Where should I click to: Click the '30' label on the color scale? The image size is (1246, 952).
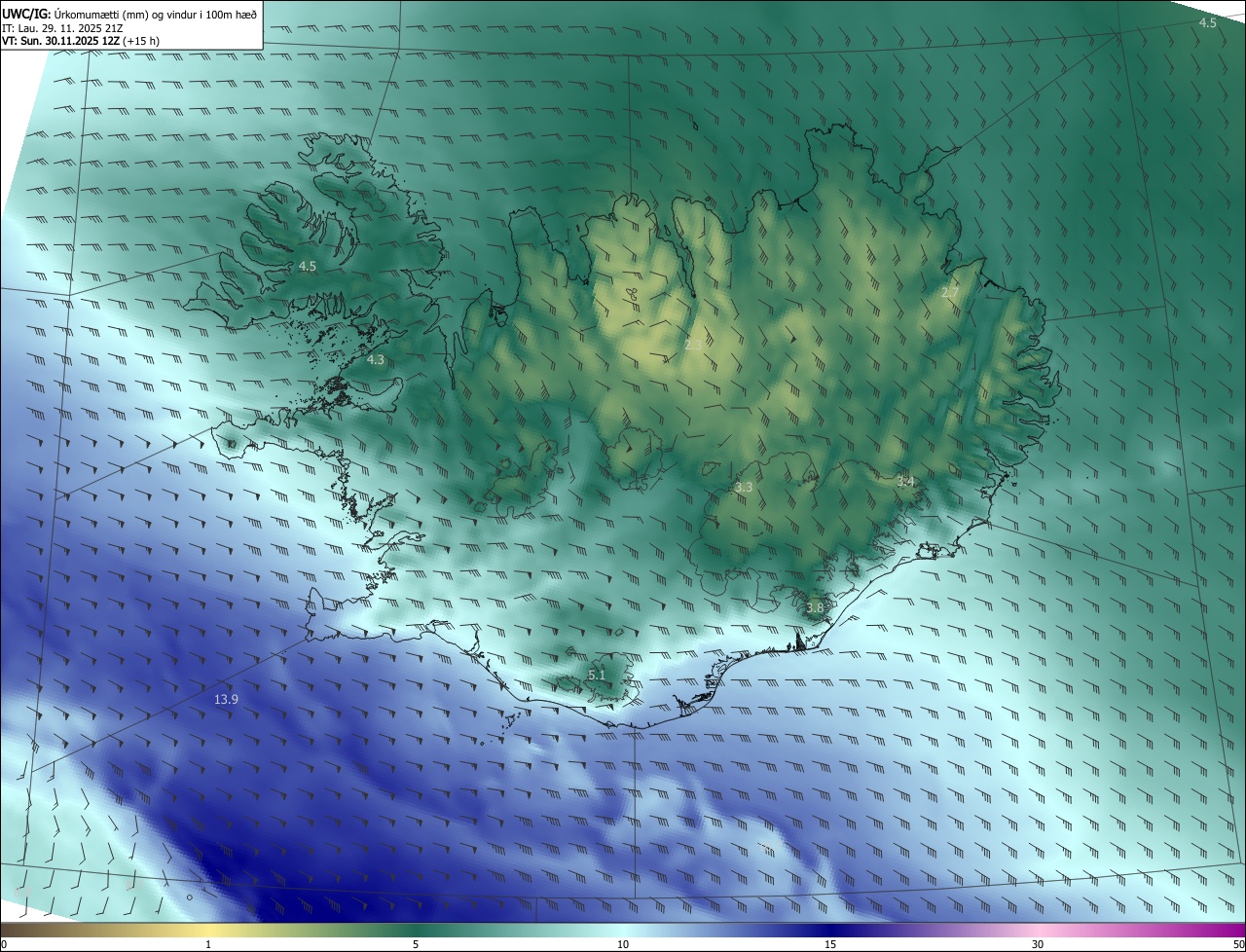point(1038,944)
